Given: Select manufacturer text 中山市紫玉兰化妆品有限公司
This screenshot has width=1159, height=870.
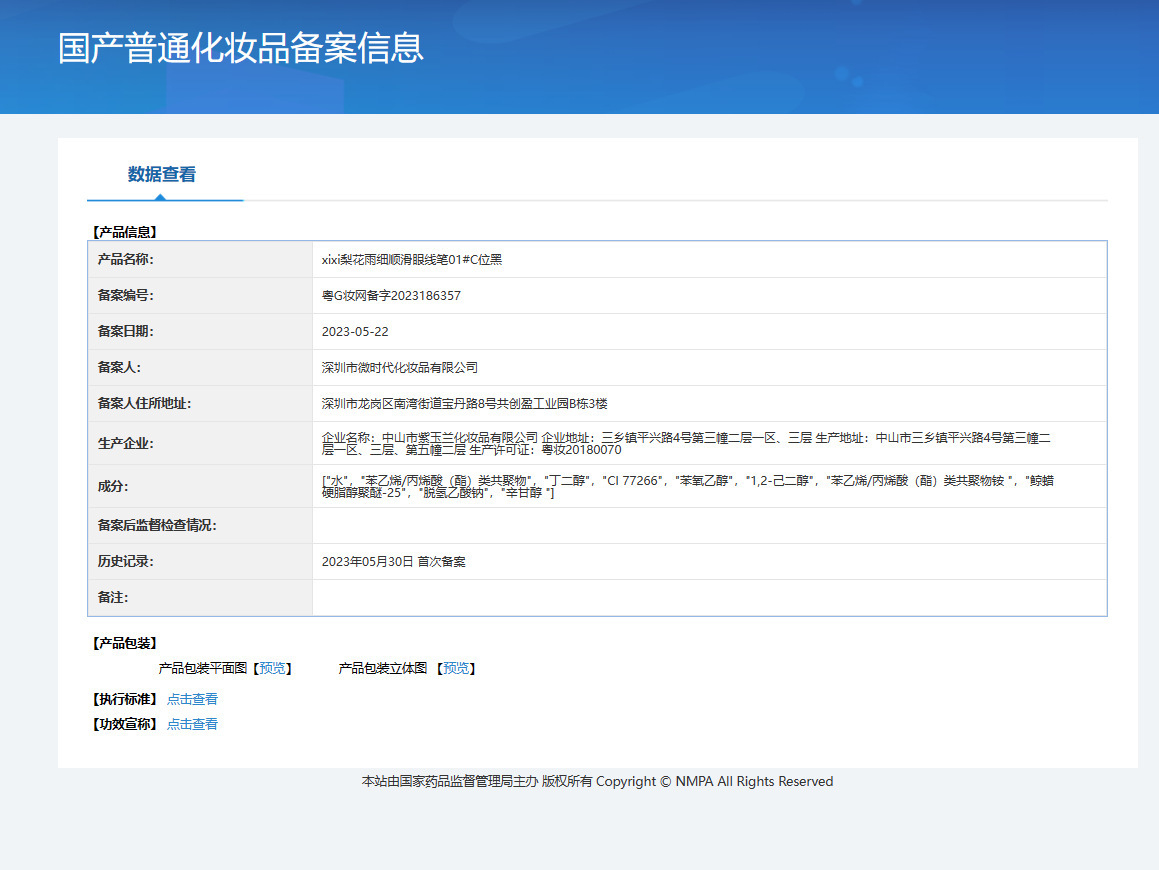Looking at the screenshot, I should 460,438.
